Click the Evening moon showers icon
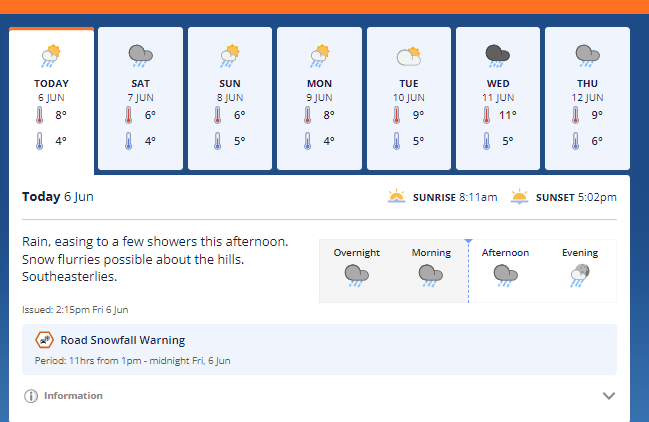The height and width of the screenshot is (422, 649). 580,276
